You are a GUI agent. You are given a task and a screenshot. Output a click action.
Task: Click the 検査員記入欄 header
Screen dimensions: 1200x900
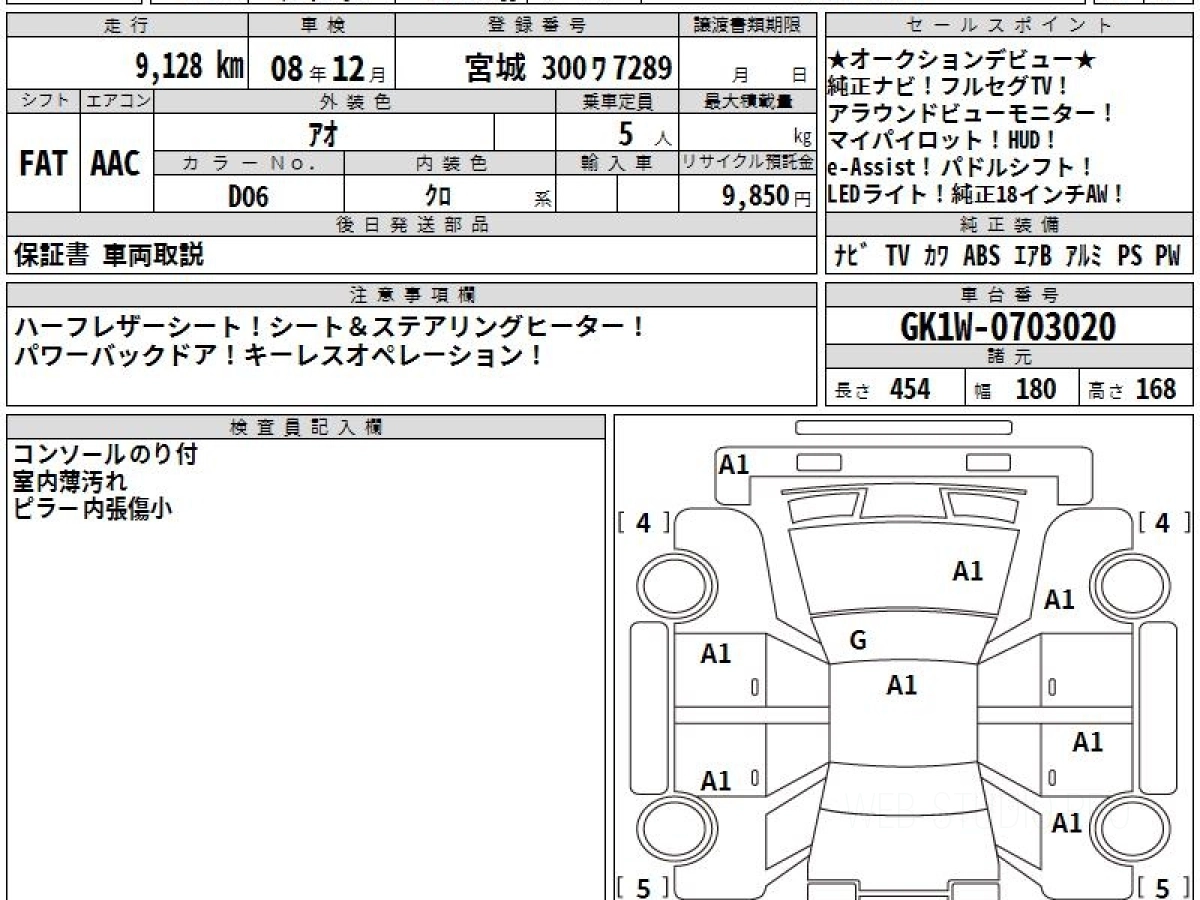click(306, 426)
